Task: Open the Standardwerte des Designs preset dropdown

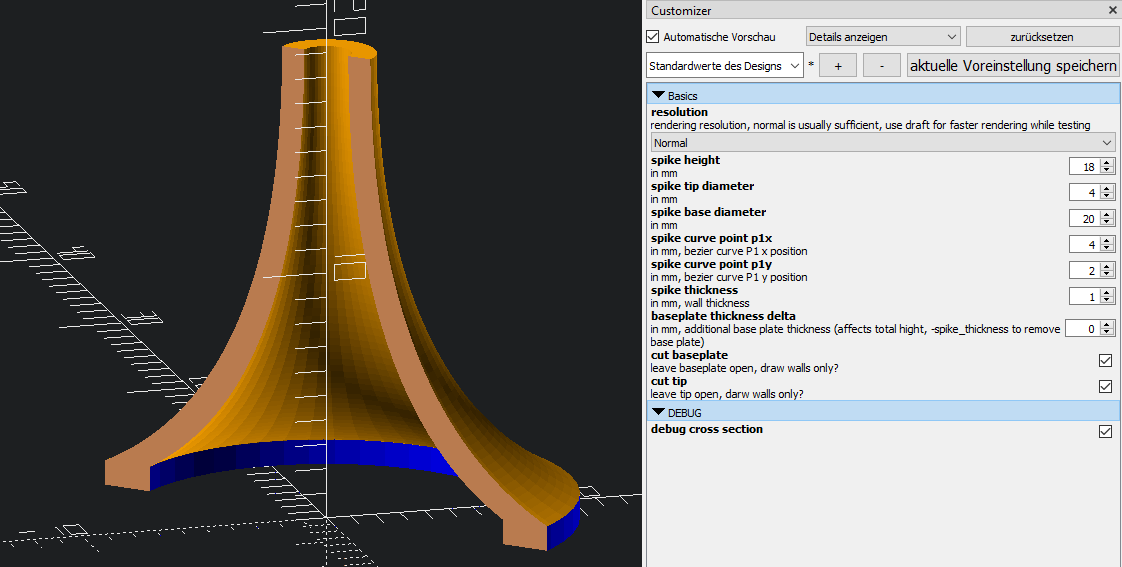Action: (725, 65)
